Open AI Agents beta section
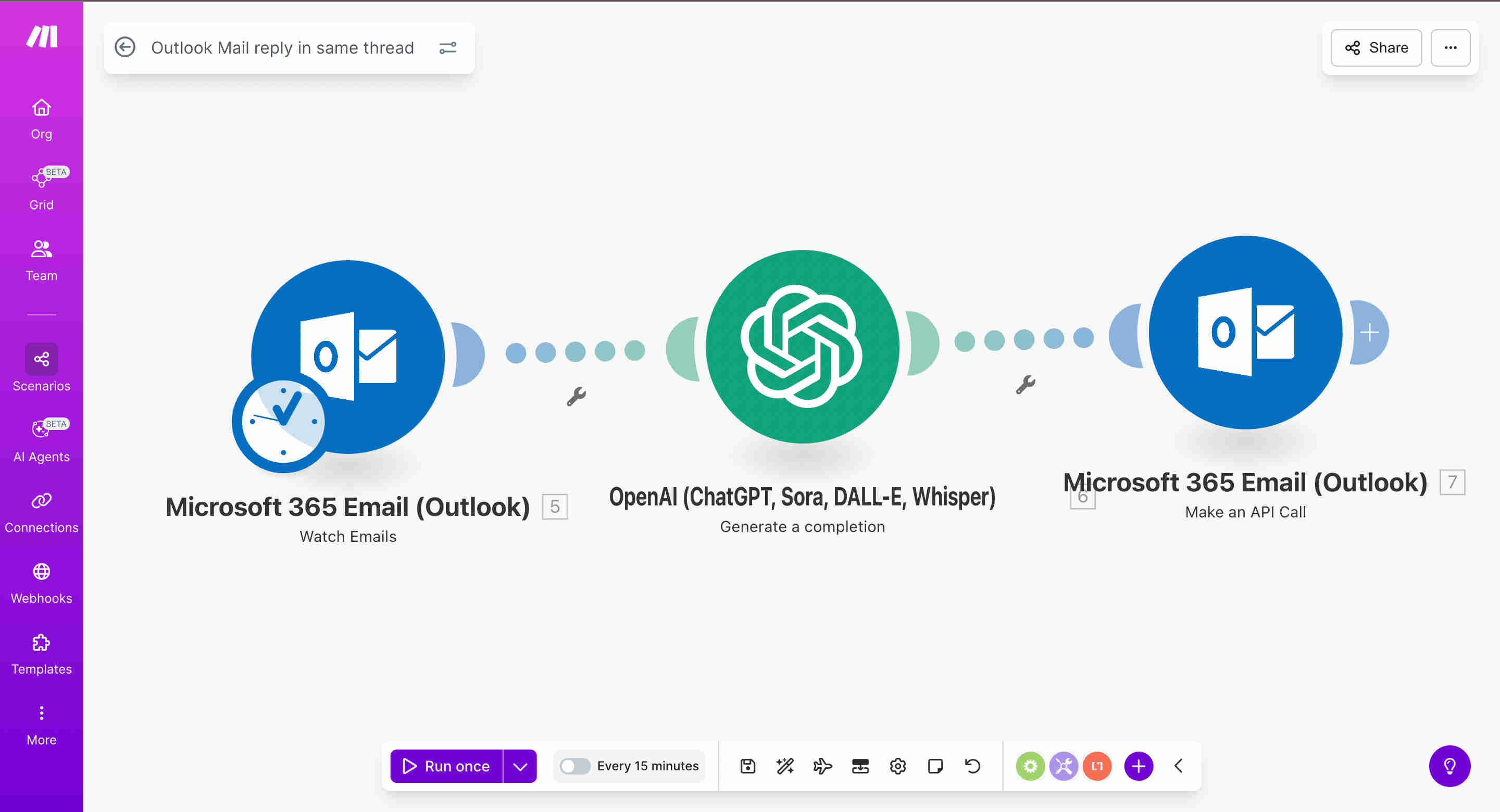The width and height of the screenshot is (1500, 812). point(41,441)
